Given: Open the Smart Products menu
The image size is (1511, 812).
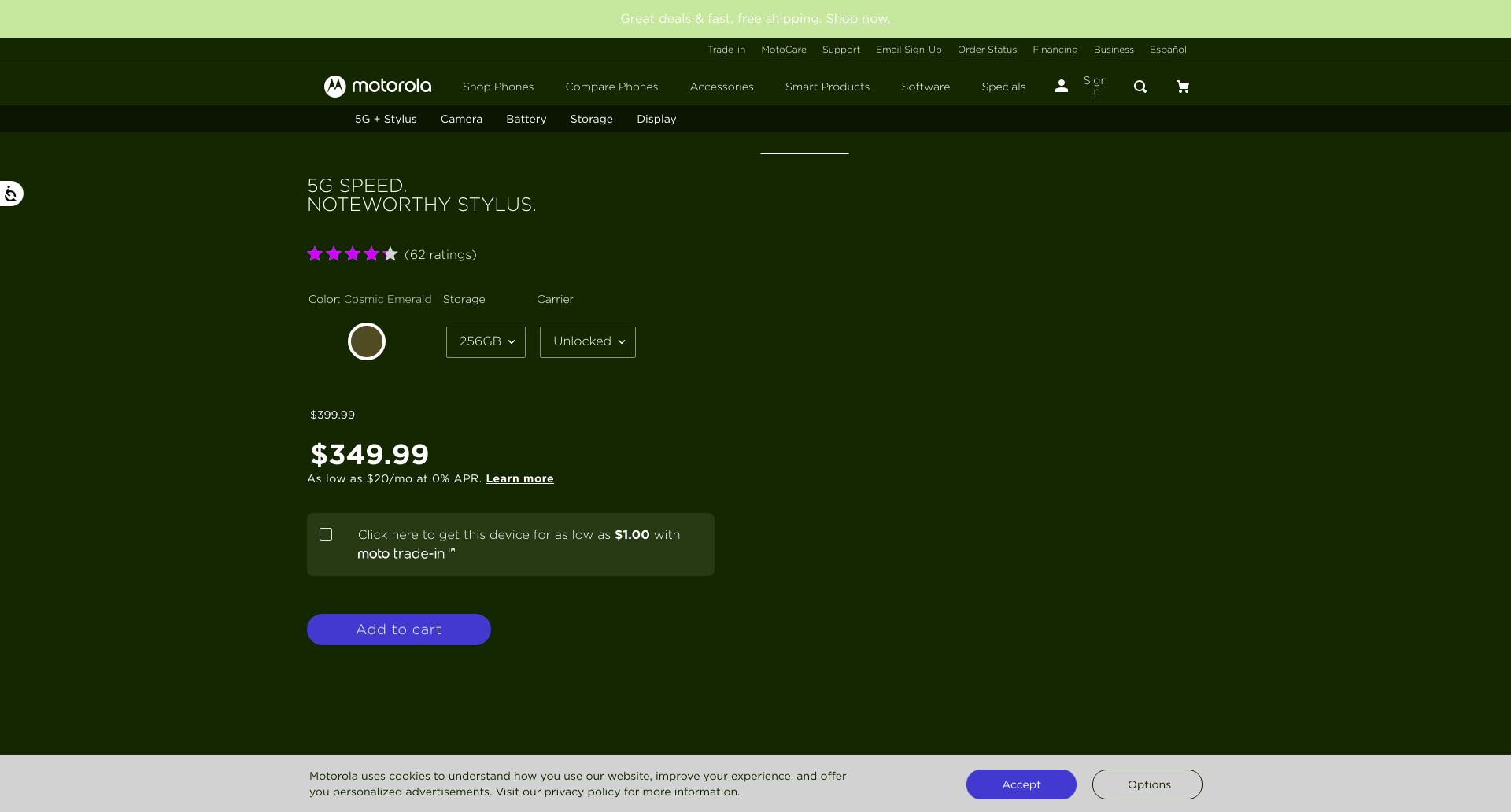Looking at the screenshot, I should click(827, 87).
